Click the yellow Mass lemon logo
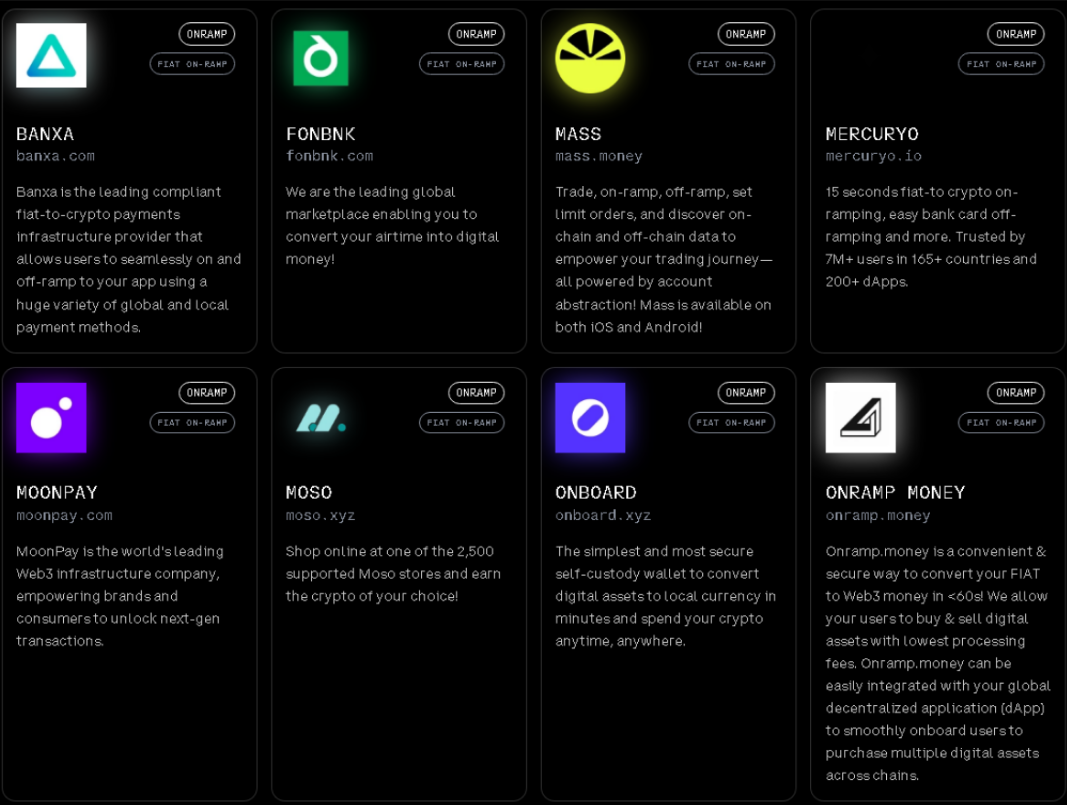Viewport: 1067px width, 805px height. click(590, 58)
